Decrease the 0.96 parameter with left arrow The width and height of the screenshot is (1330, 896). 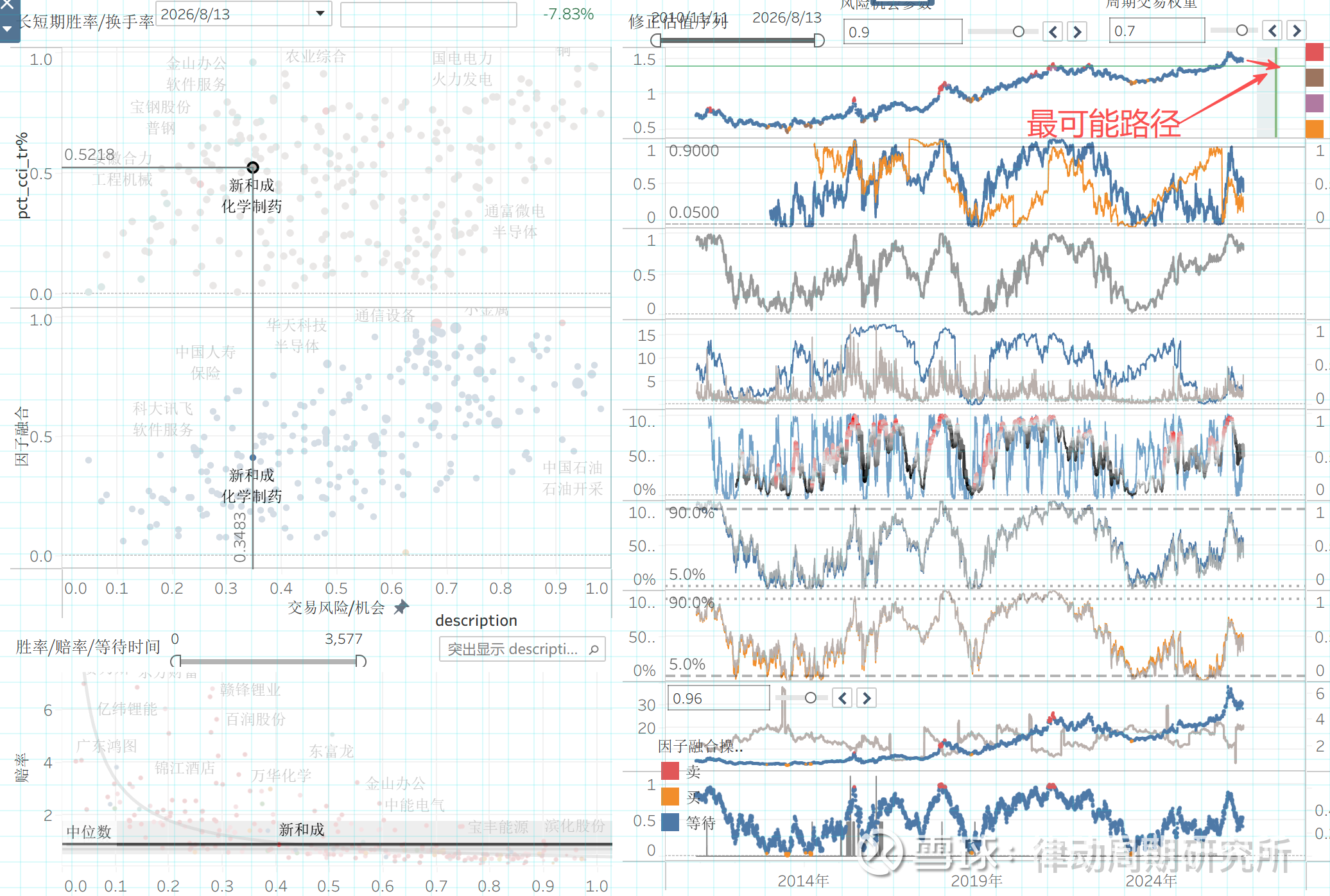coord(842,698)
